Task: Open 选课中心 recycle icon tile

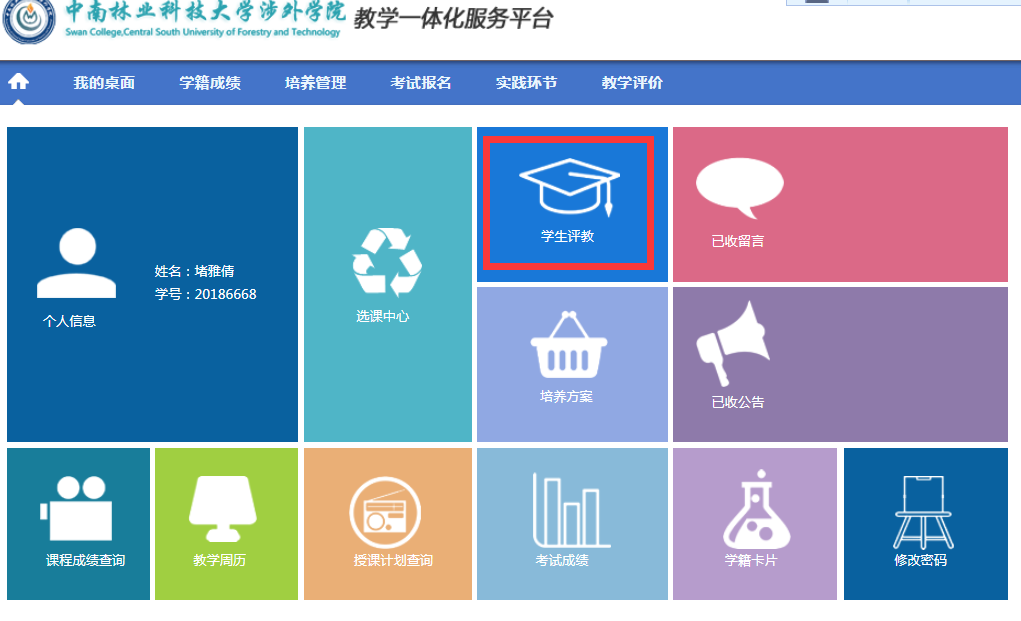Action: [x=386, y=263]
